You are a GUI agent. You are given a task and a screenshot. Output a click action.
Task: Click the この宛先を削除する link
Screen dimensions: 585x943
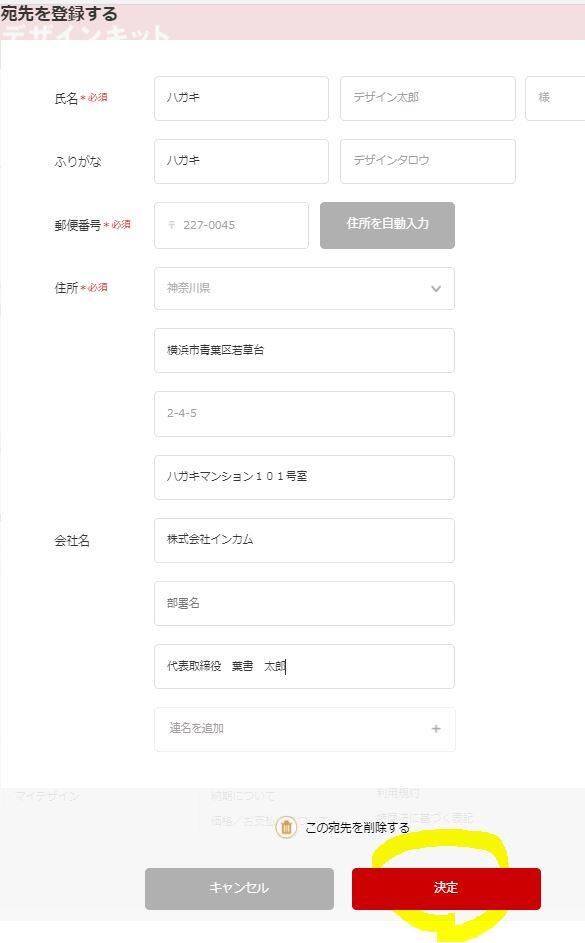(x=357, y=828)
